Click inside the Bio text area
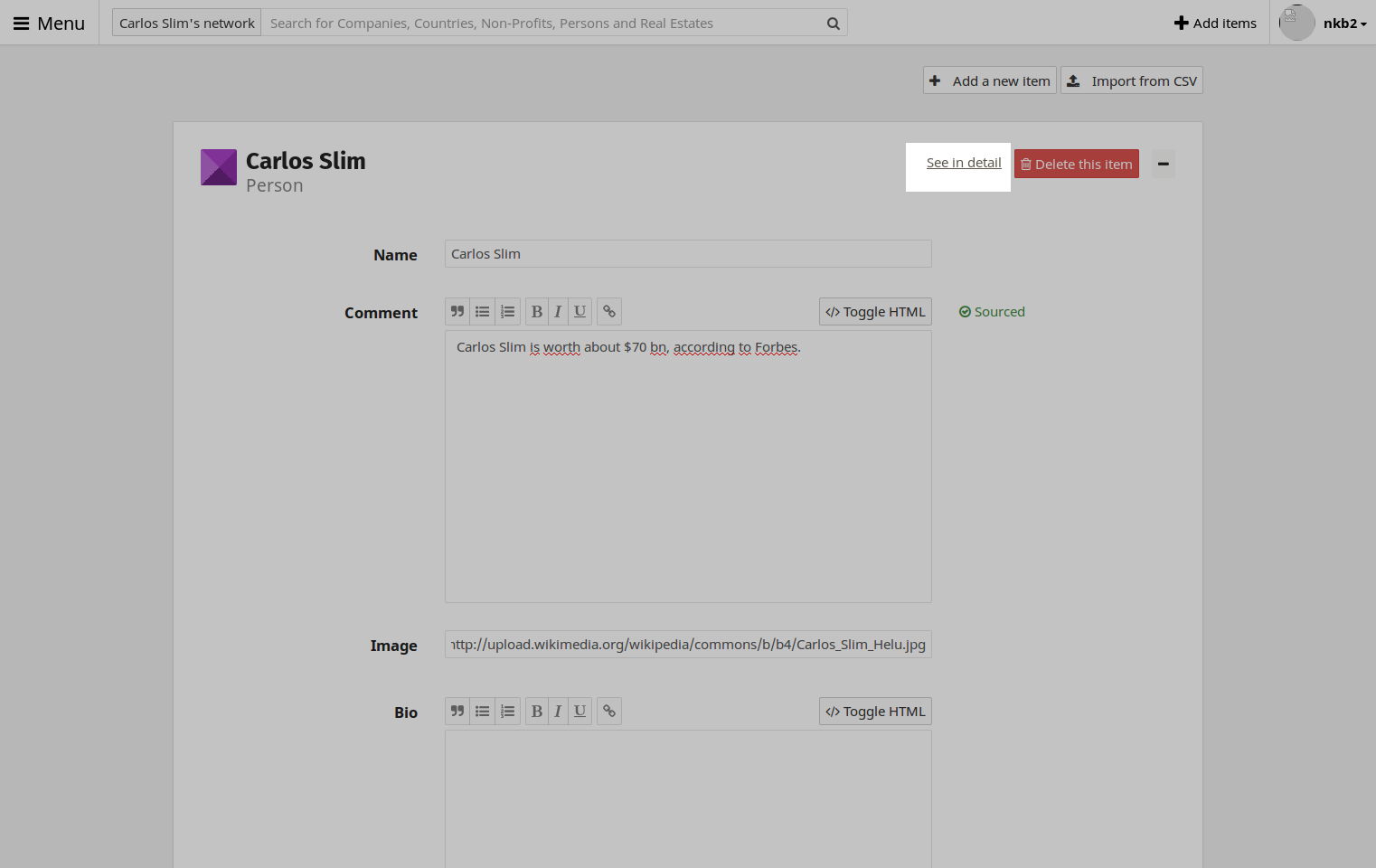Viewport: 1376px width, 868px height. (688, 799)
